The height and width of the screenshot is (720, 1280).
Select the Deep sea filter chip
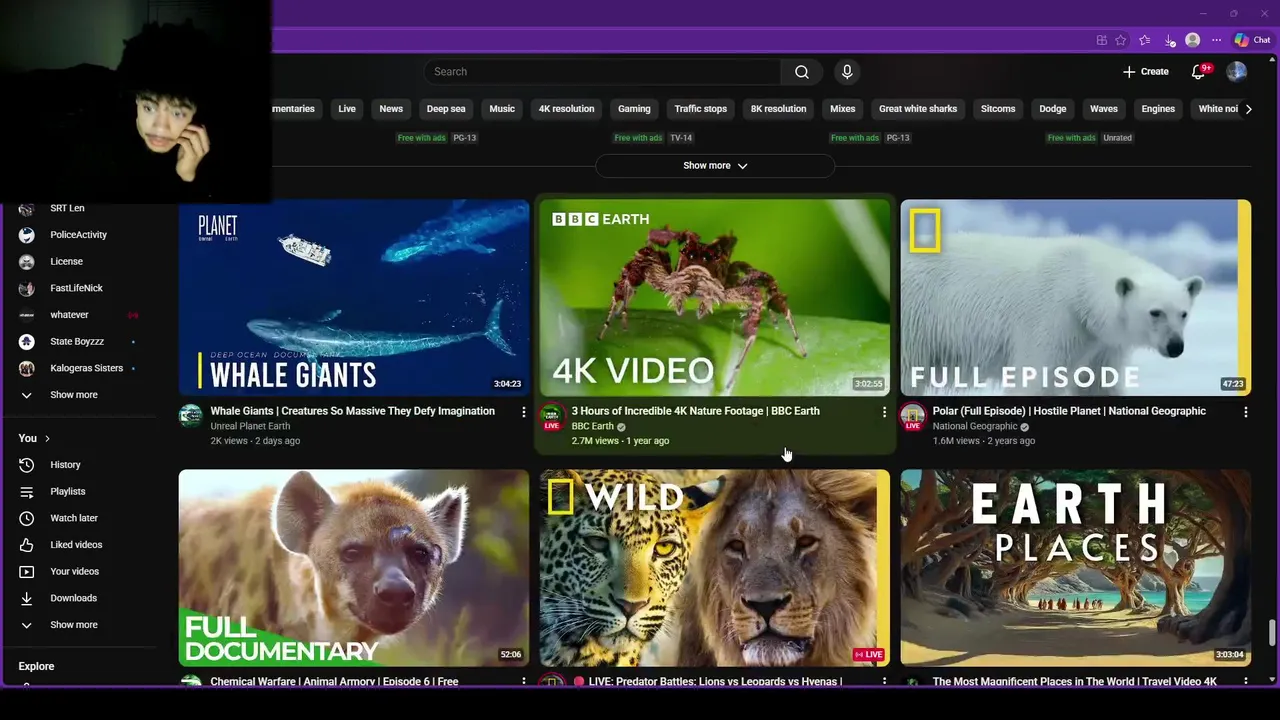pos(446,109)
